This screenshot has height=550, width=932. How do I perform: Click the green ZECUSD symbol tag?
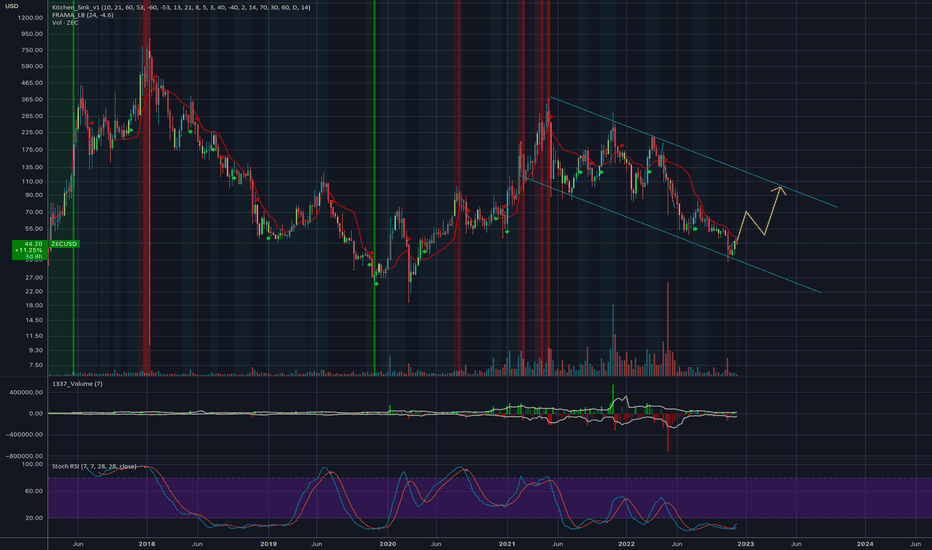click(x=64, y=244)
